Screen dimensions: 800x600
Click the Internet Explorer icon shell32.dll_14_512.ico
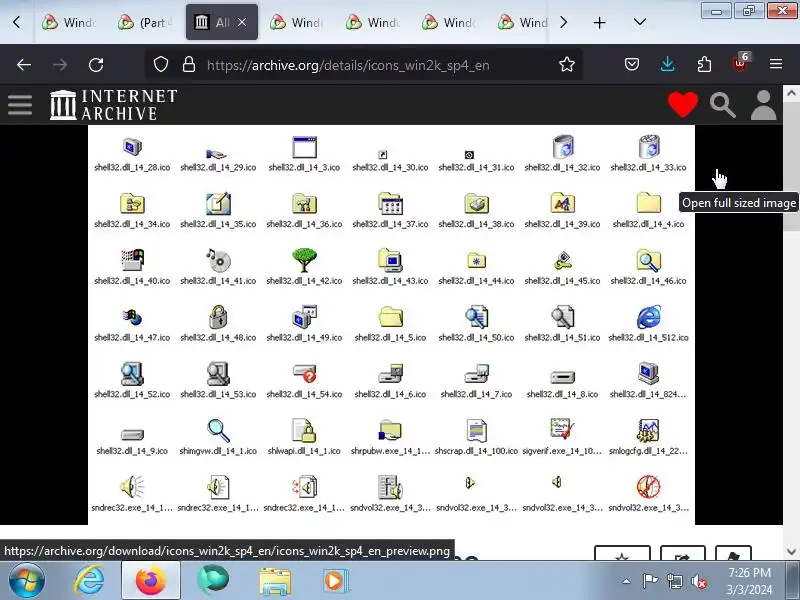648,317
